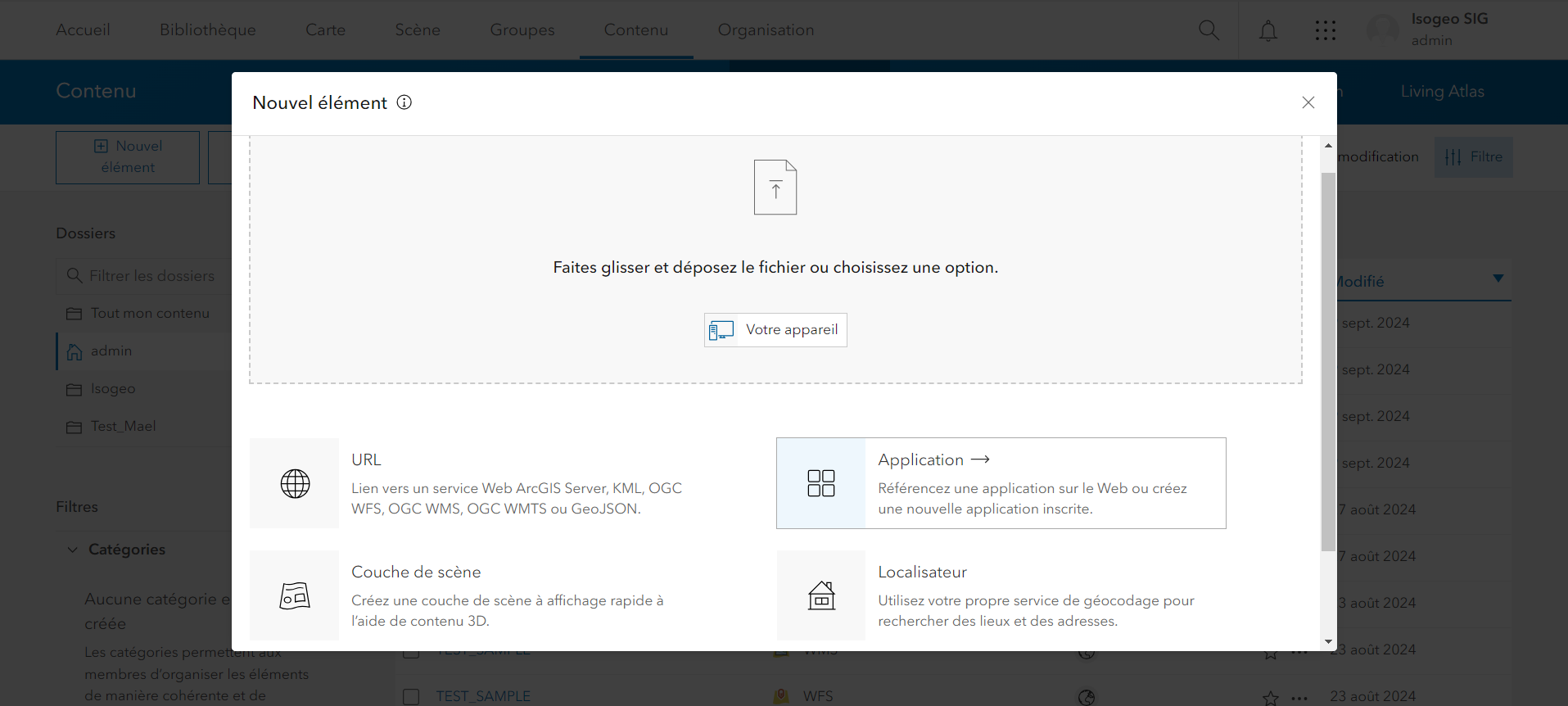
Task: Click scroll up arrow of dialog scrollbar
Action: coord(1328,145)
